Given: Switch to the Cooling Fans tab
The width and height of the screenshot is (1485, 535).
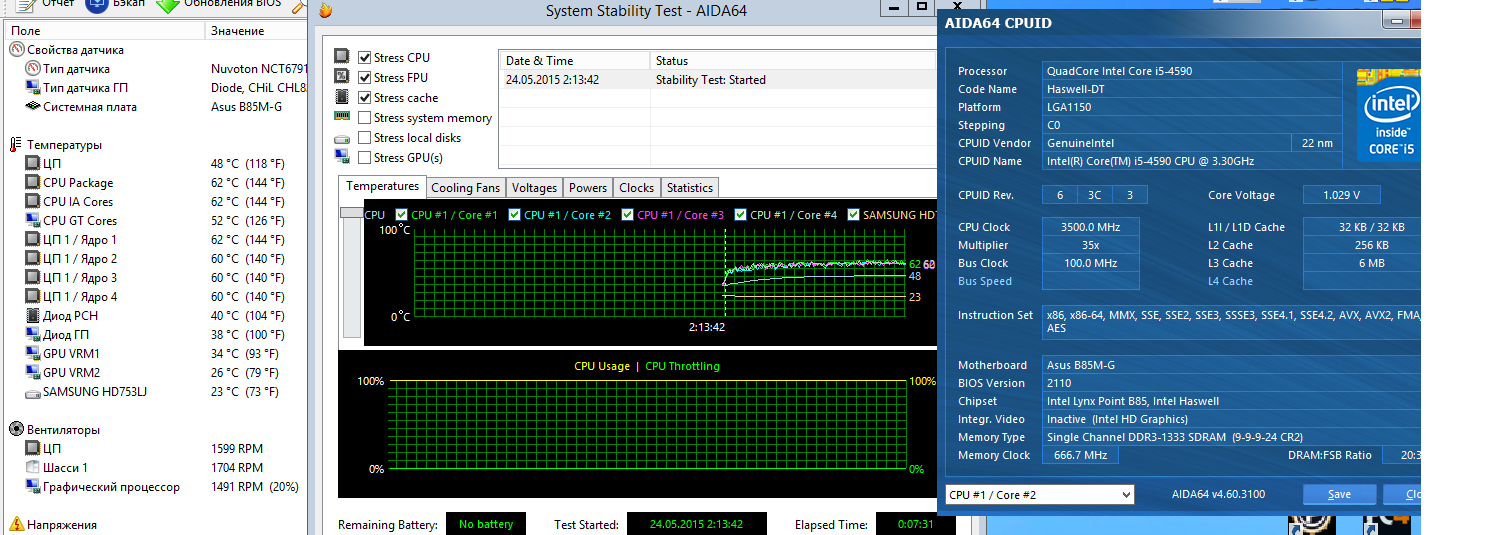Looking at the screenshot, I should [466, 188].
